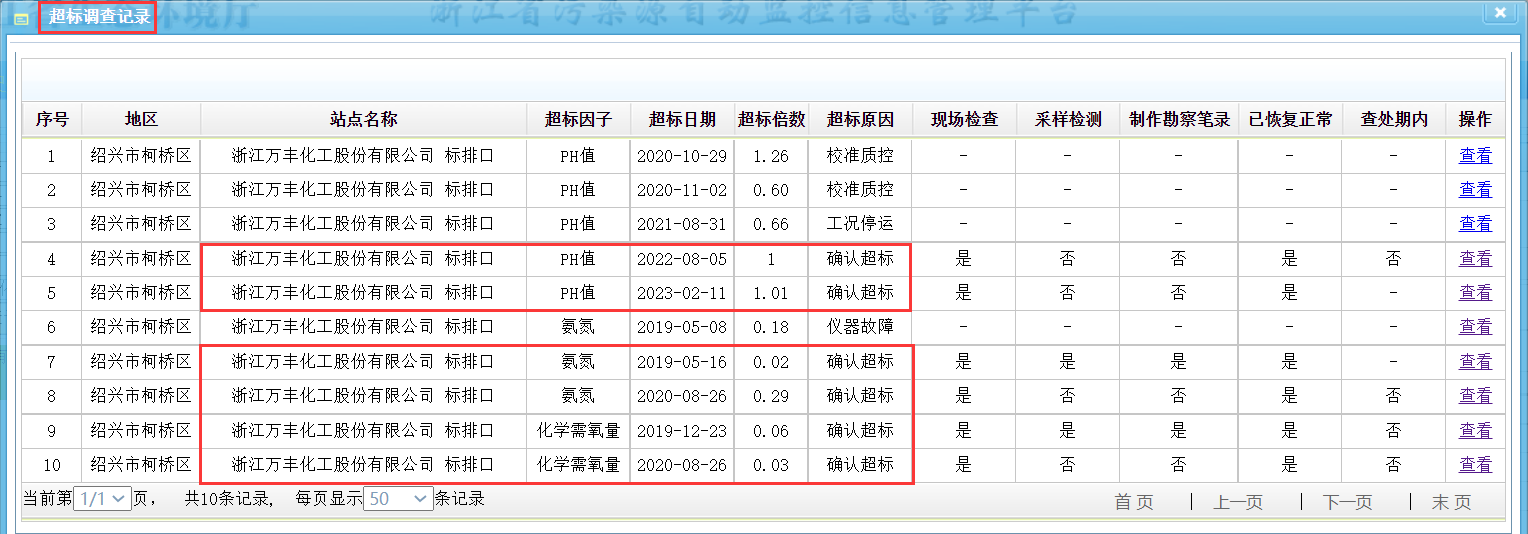Open 查看 link for row 2

(1475, 190)
